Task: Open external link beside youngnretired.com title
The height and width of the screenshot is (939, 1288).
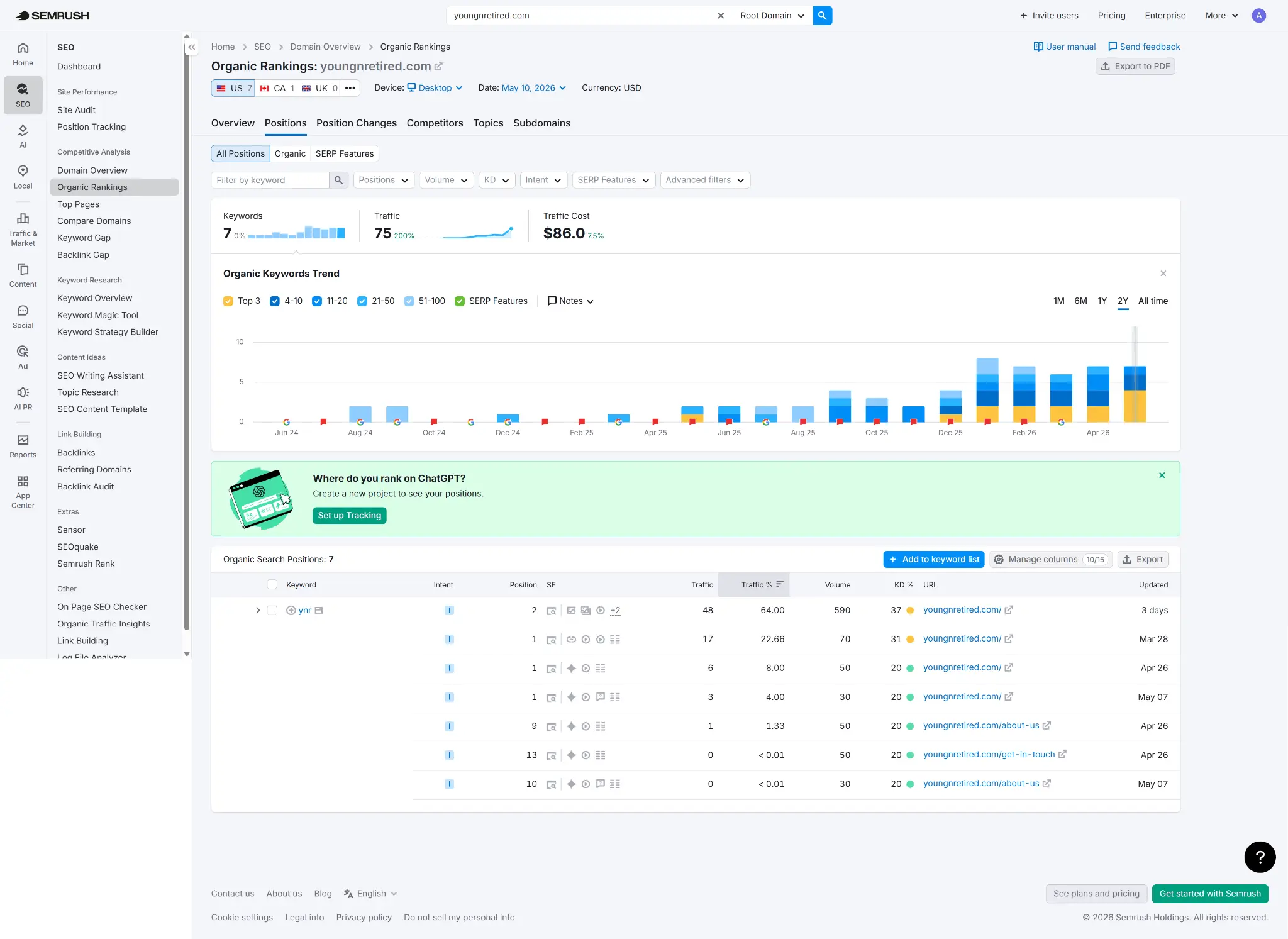Action: (x=439, y=66)
